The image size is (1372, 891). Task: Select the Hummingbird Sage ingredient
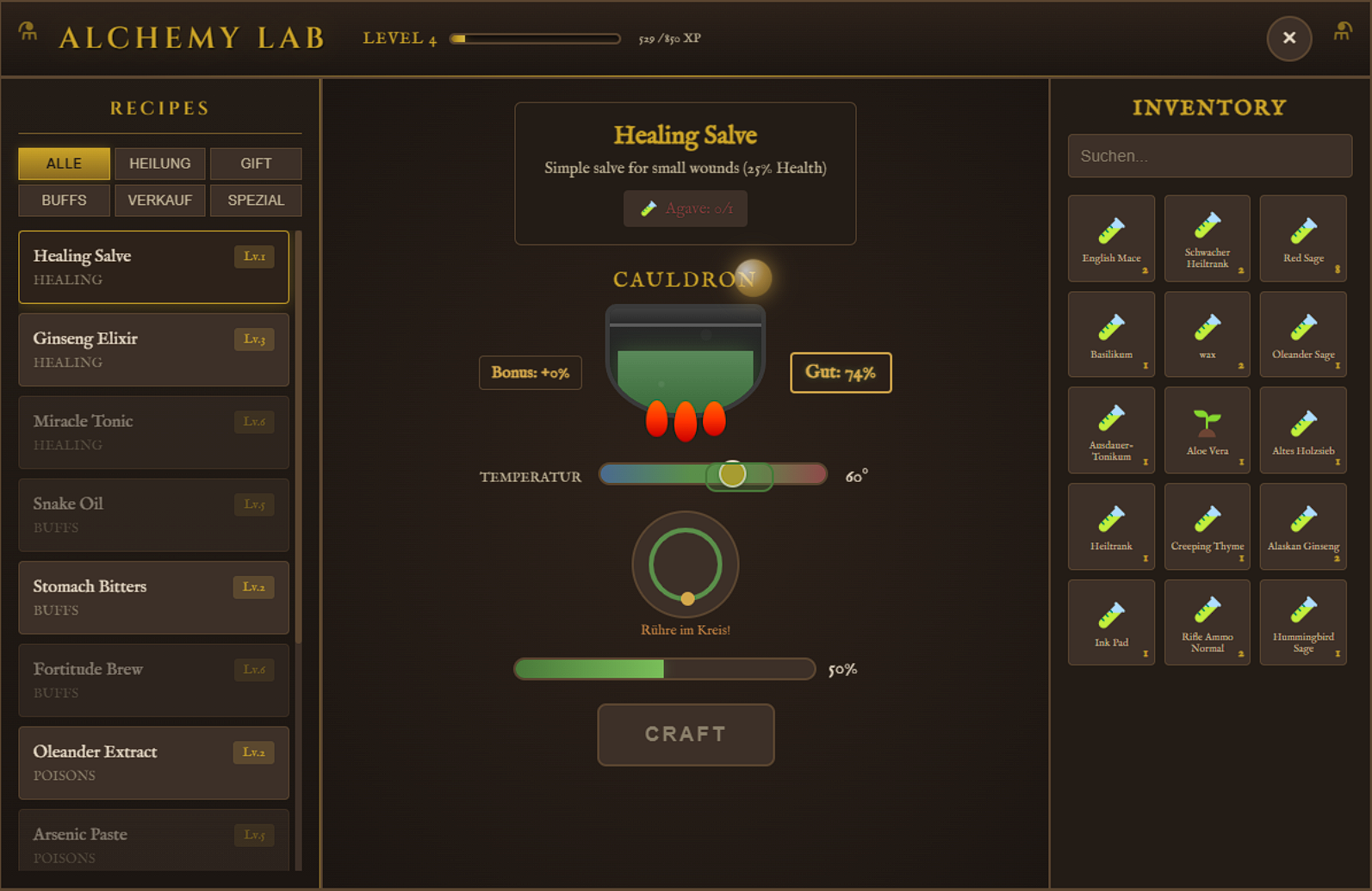click(1303, 622)
